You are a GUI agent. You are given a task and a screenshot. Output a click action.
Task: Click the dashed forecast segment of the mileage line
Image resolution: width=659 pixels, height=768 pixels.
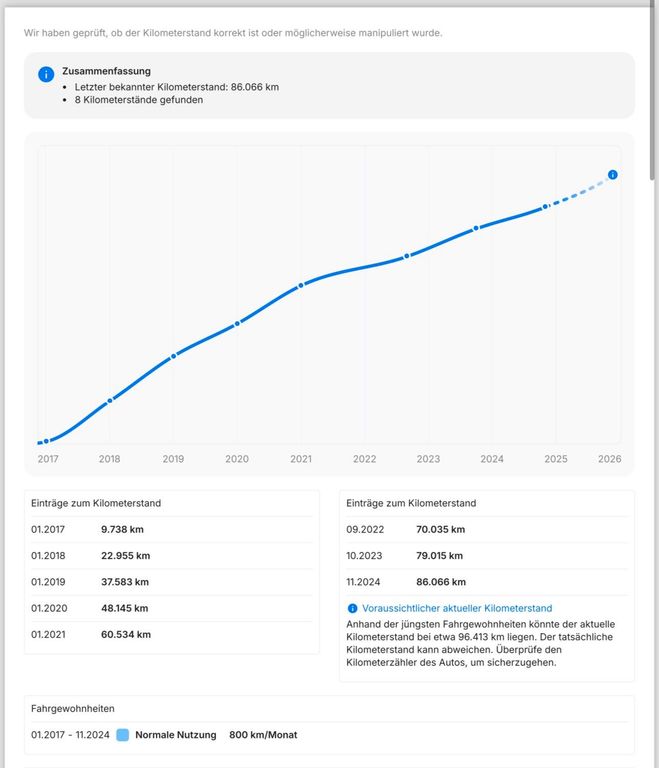coord(580,193)
